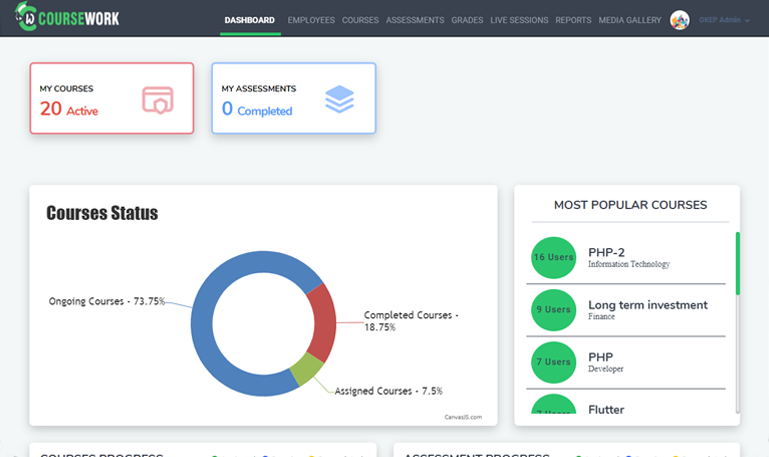This screenshot has width=769, height=457.
Task: Navigate to Assessments page
Action: (x=415, y=20)
